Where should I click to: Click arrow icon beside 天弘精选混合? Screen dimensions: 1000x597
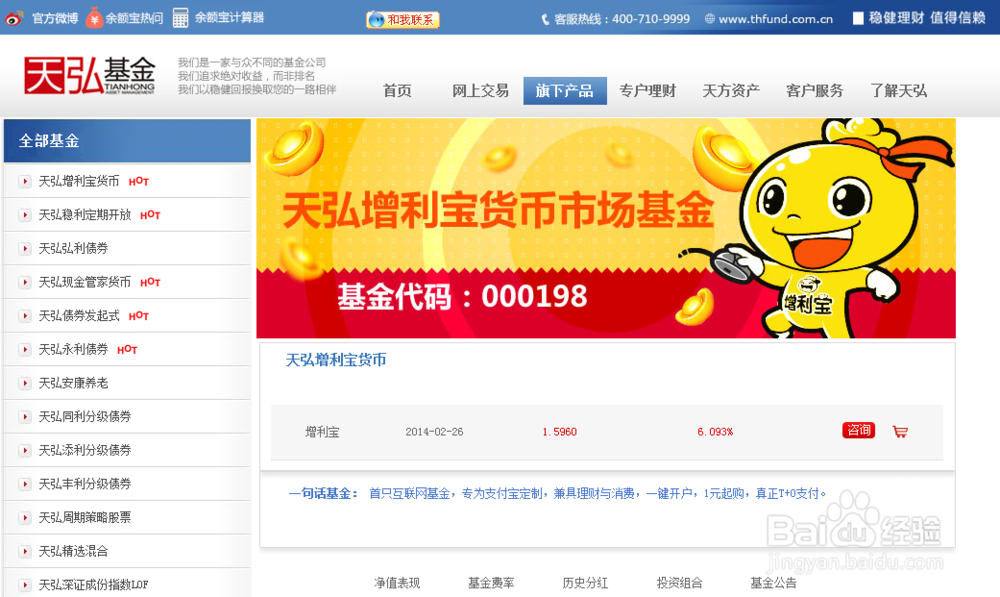click(x=24, y=552)
